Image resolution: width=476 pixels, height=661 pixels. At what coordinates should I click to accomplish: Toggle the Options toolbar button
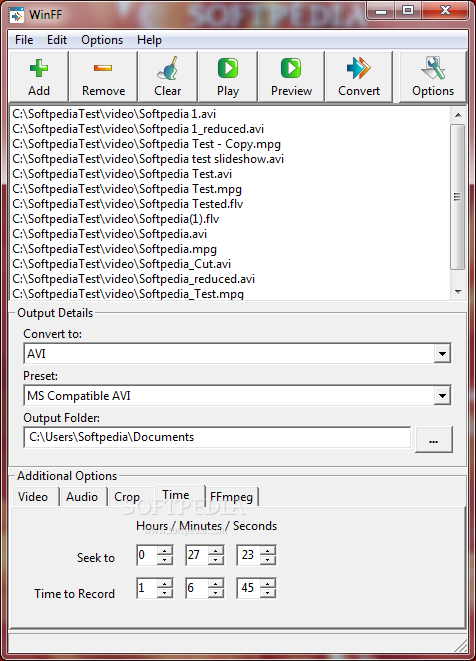coord(433,76)
